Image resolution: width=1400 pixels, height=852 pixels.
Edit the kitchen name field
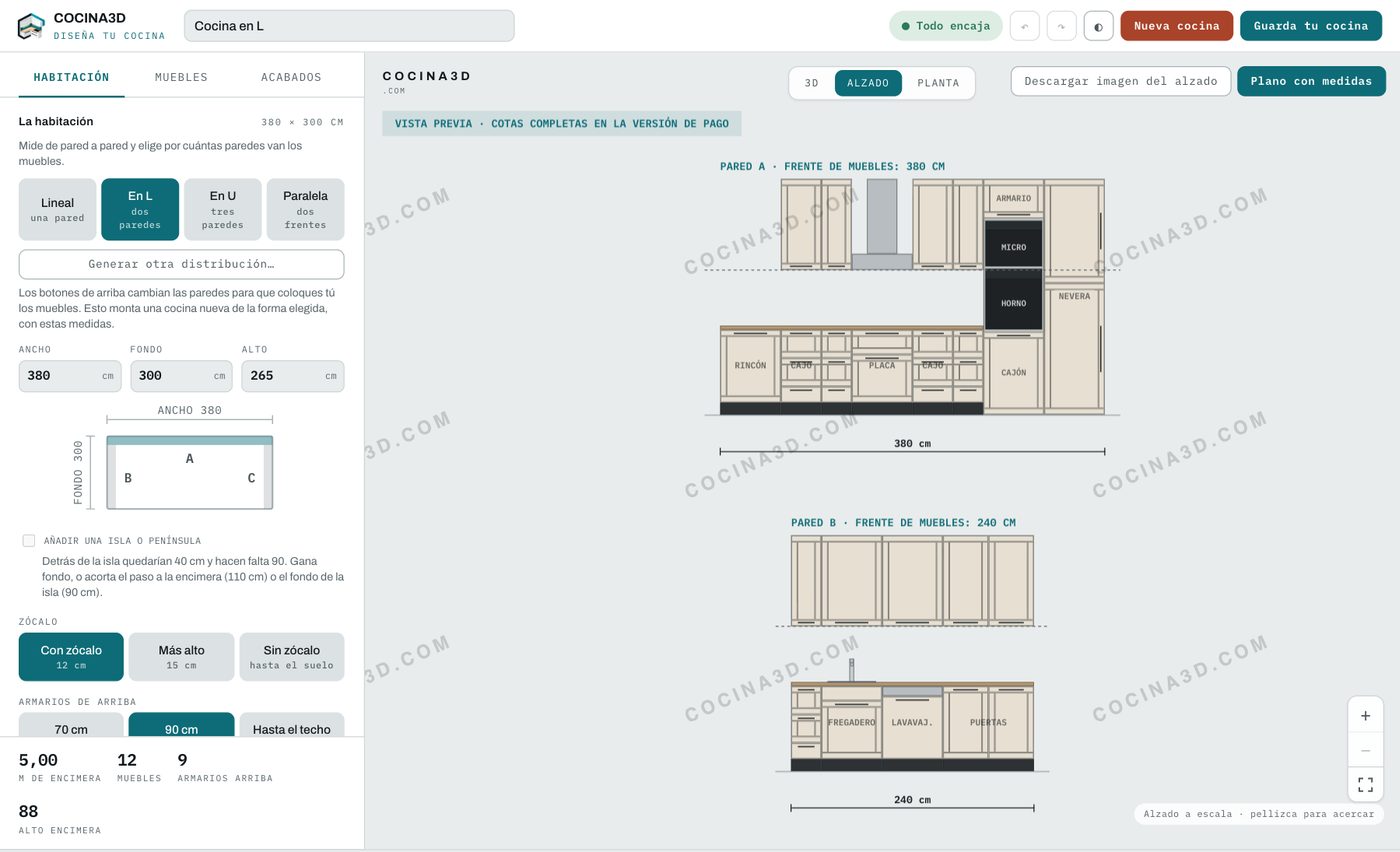tap(349, 26)
